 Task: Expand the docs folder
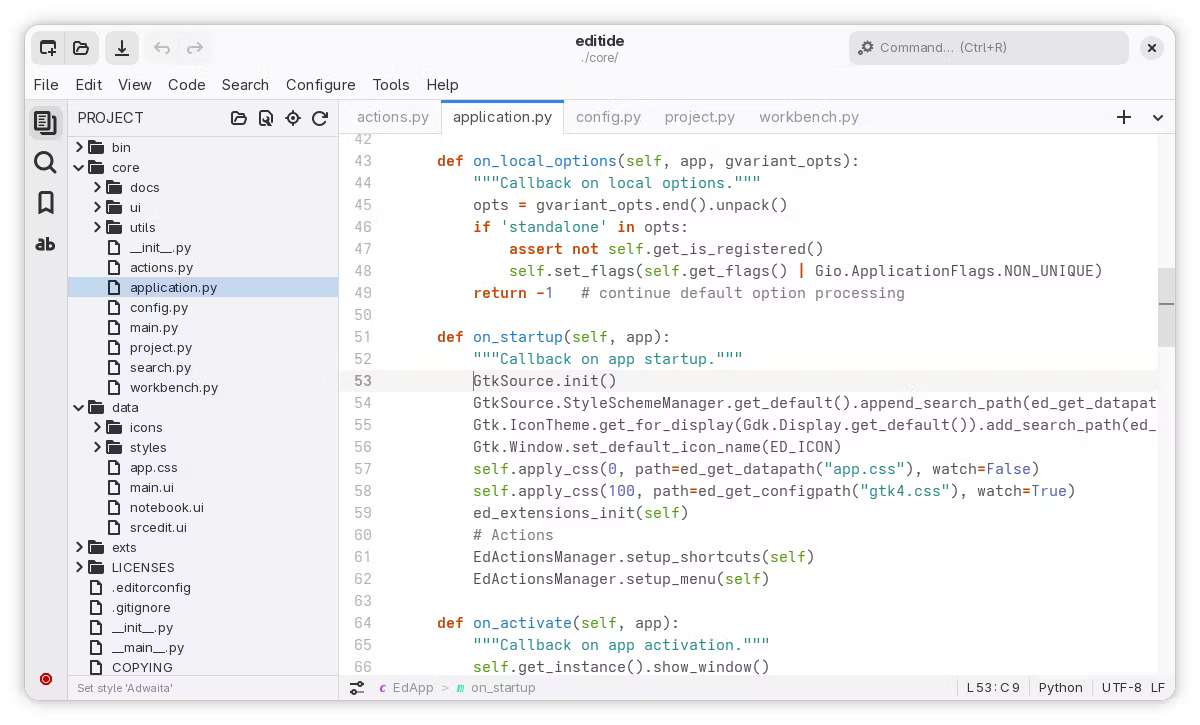point(97,187)
